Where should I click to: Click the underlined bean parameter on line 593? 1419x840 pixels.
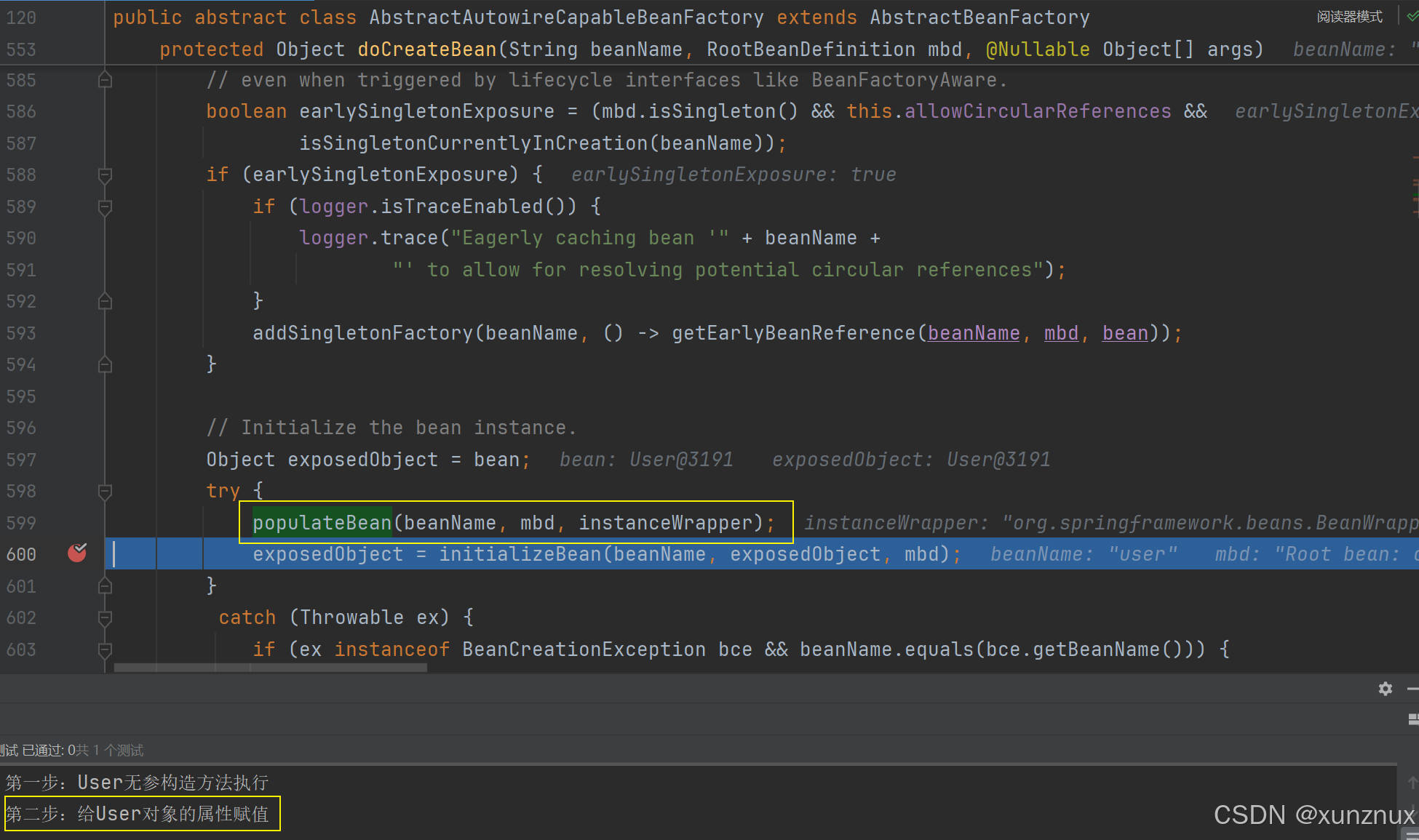pos(1125,333)
